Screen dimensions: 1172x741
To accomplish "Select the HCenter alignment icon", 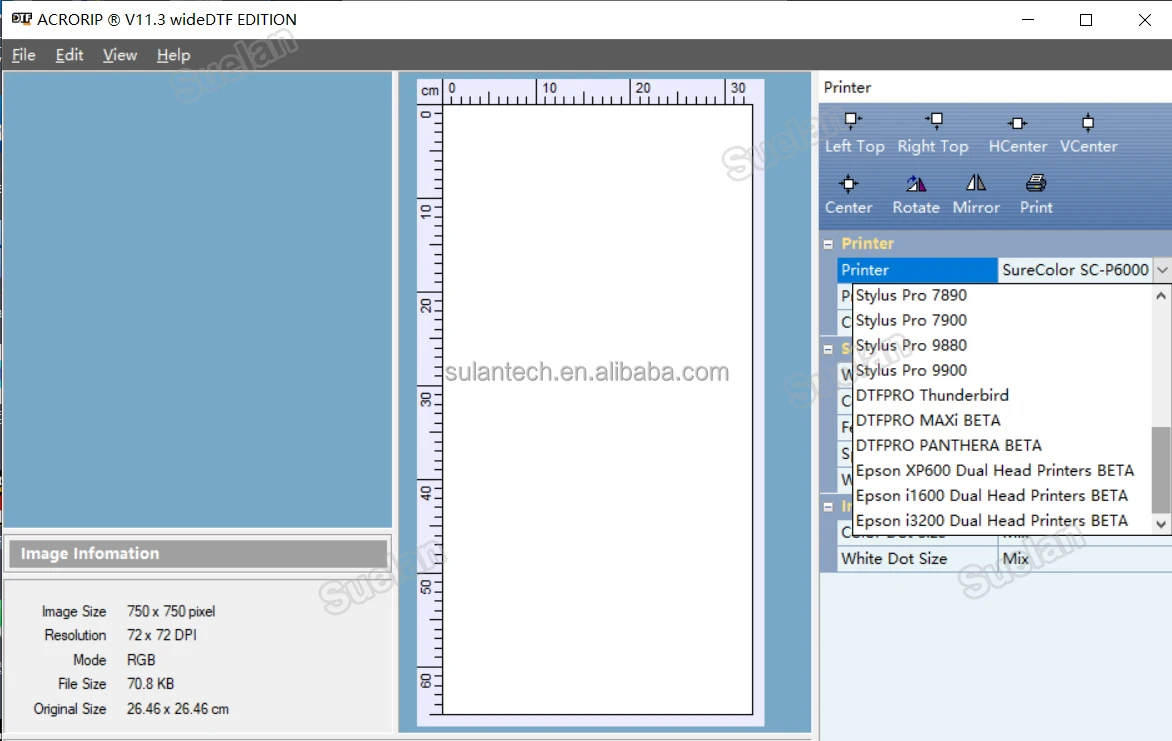I will pyautogui.click(x=1017, y=123).
